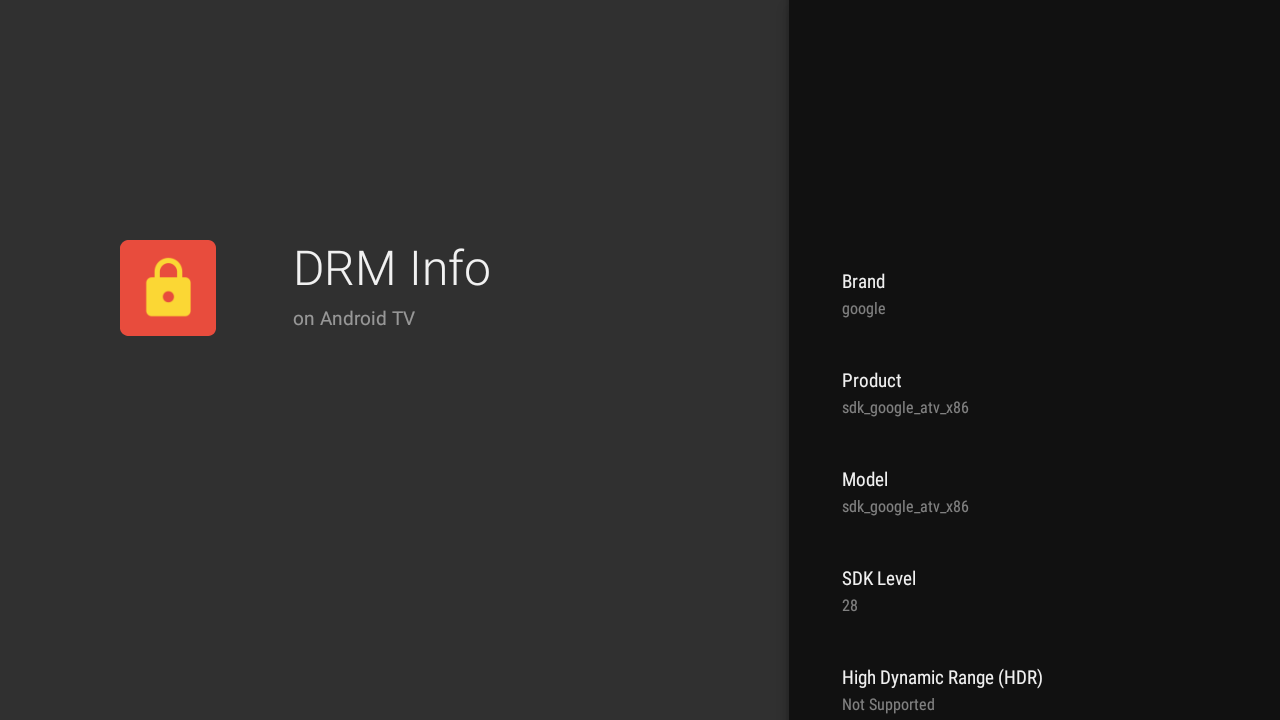This screenshot has width=1280, height=720.
Task: Click the 'google' brand value text
Action: (x=863, y=308)
